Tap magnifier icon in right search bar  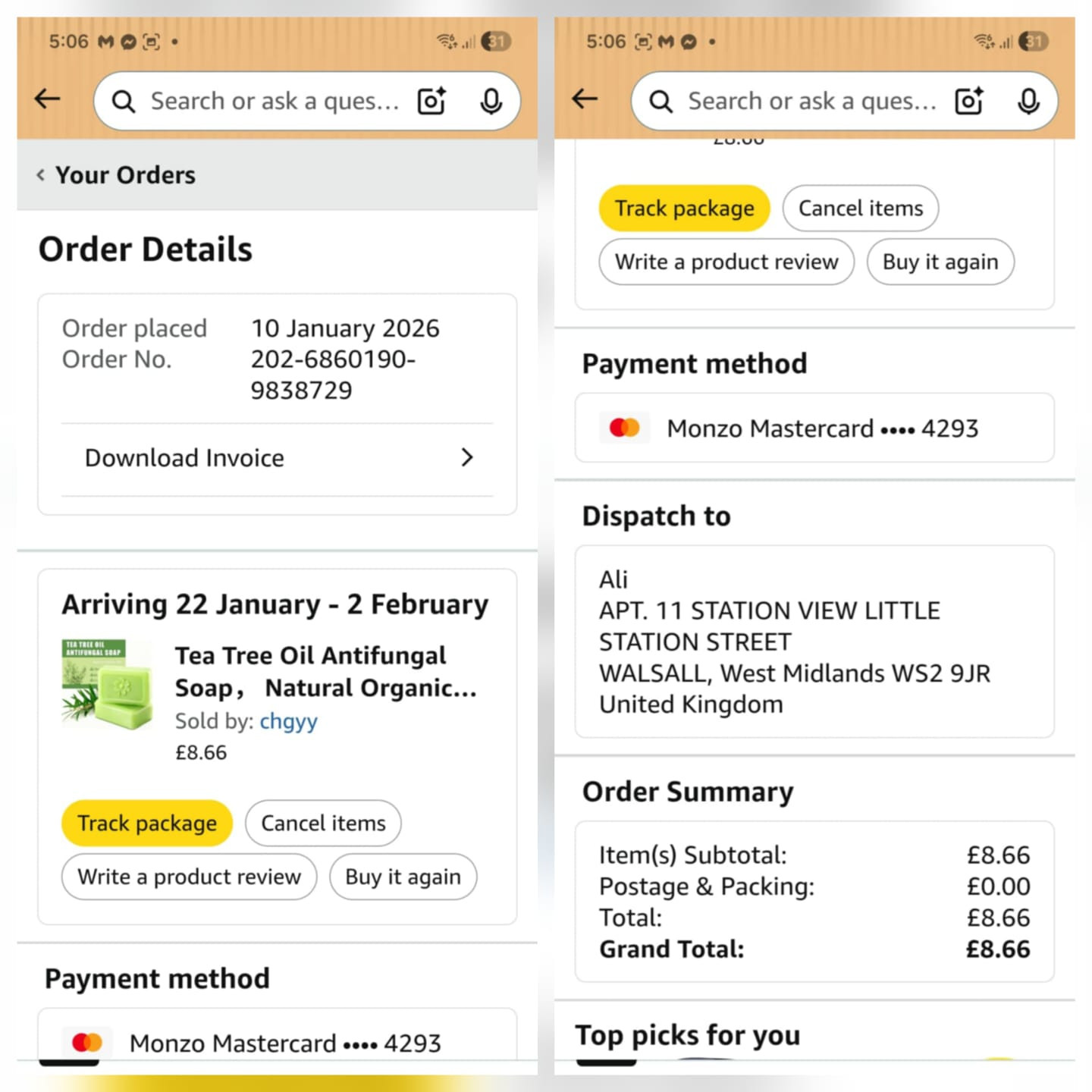tap(661, 102)
